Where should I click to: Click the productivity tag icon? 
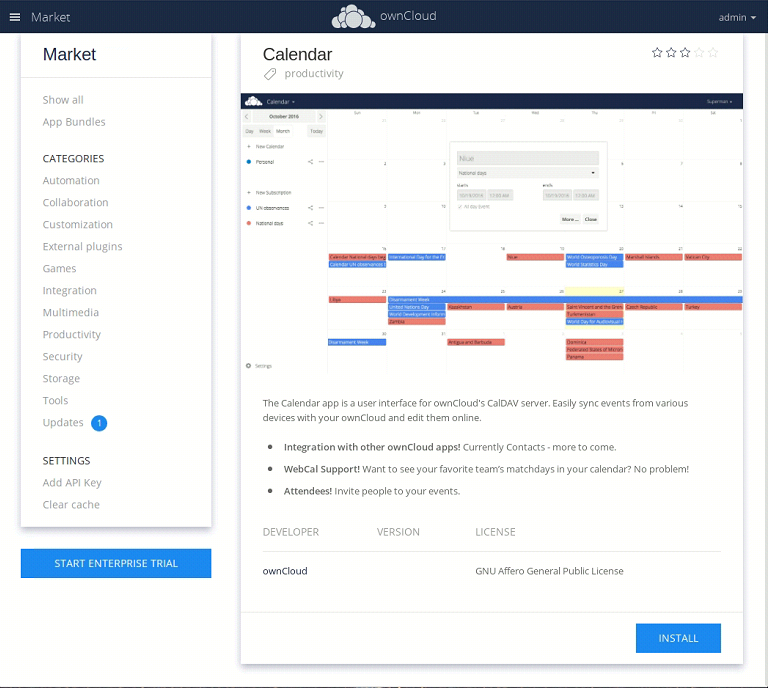(x=270, y=74)
